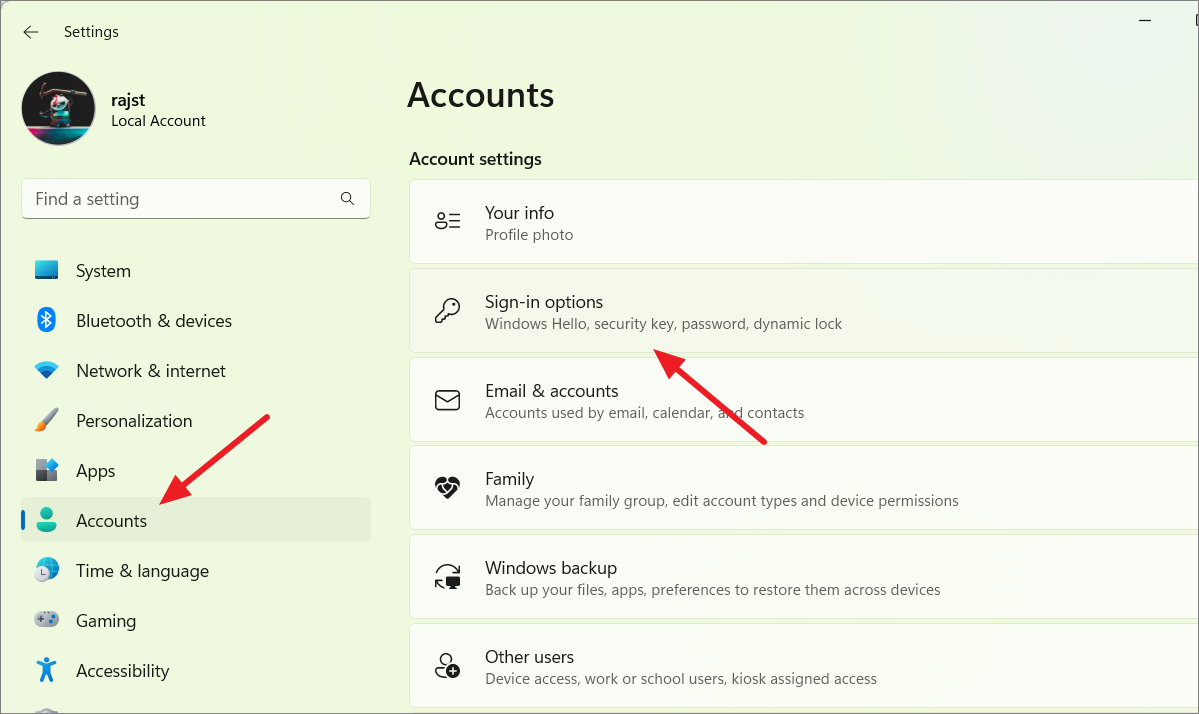The height and width of the screenshot is (714, 1199).
Task: Switch to Time & language settings
Action: pyautogui.click(x=142, y=570)
